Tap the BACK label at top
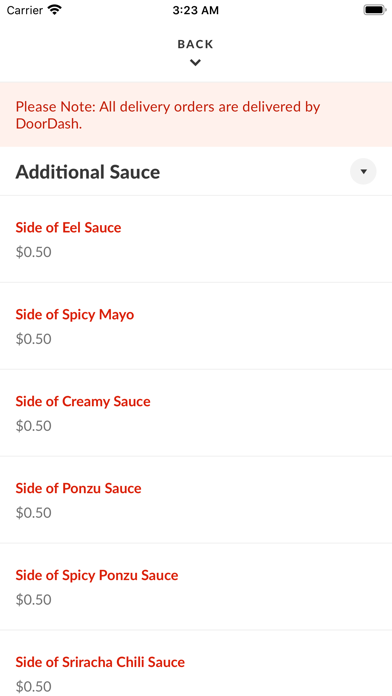The image size is (392, 696). coord(195,44)
